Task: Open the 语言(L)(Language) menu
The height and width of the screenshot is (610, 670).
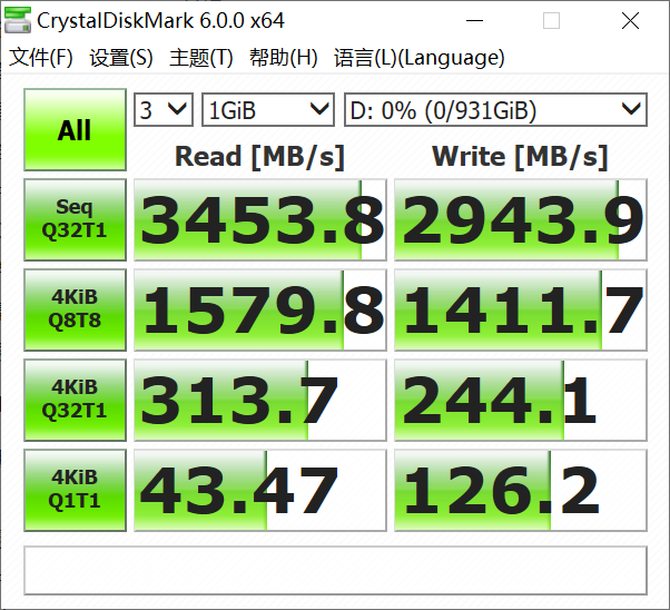Action: coord(418,58)
